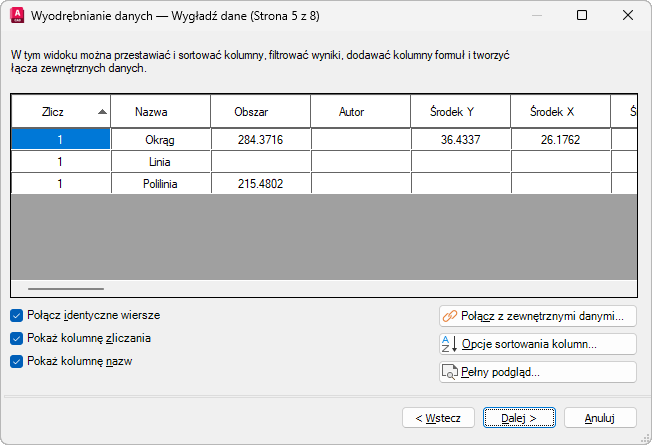The image size is (652, 445).
Task: Click the sort arrow in Zlicz column
Action: (102, 112)
